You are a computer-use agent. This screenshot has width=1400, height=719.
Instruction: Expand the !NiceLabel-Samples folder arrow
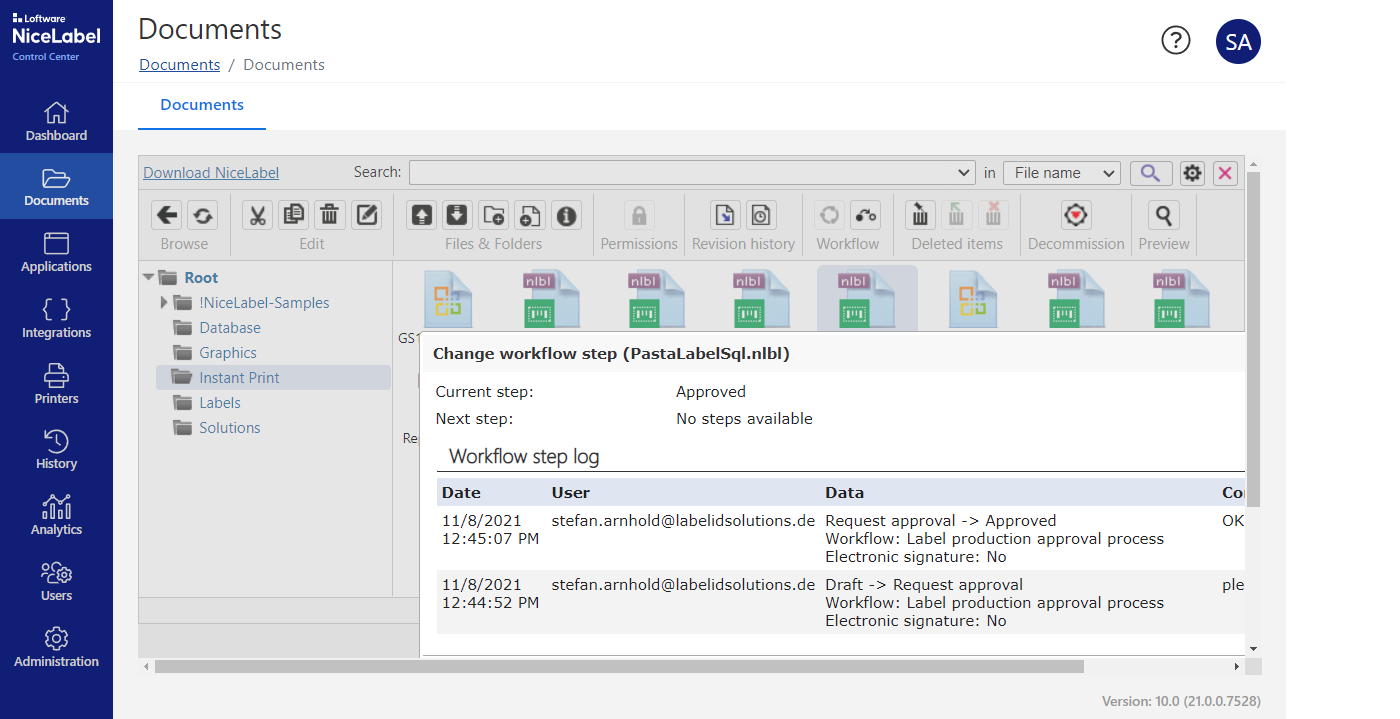pyautogui.click(x=164, y=302)
